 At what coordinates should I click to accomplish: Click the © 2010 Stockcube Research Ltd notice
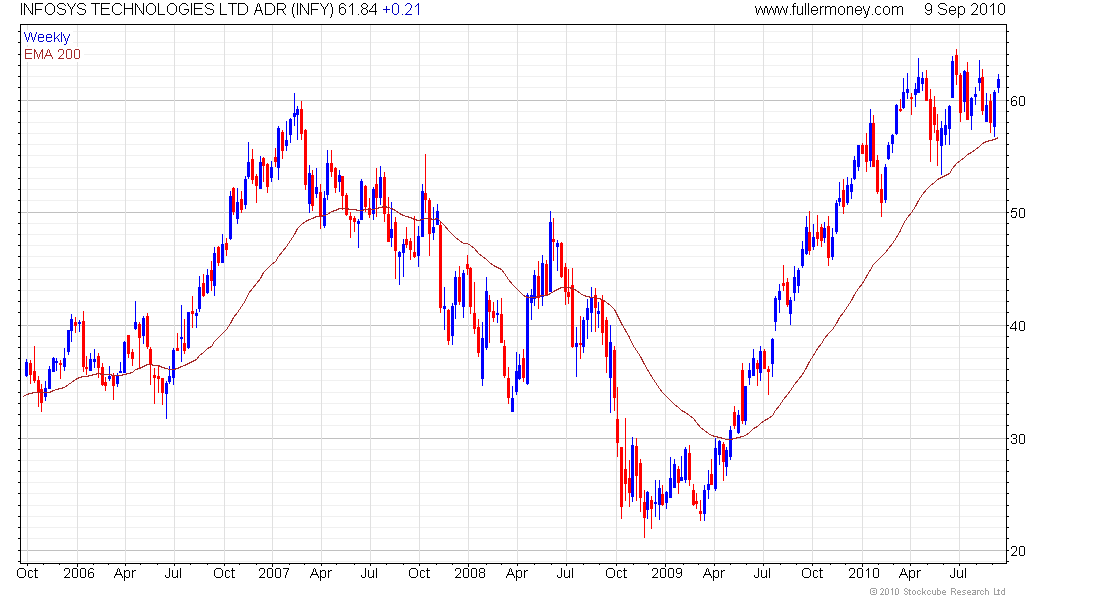[x=937, y=592]
